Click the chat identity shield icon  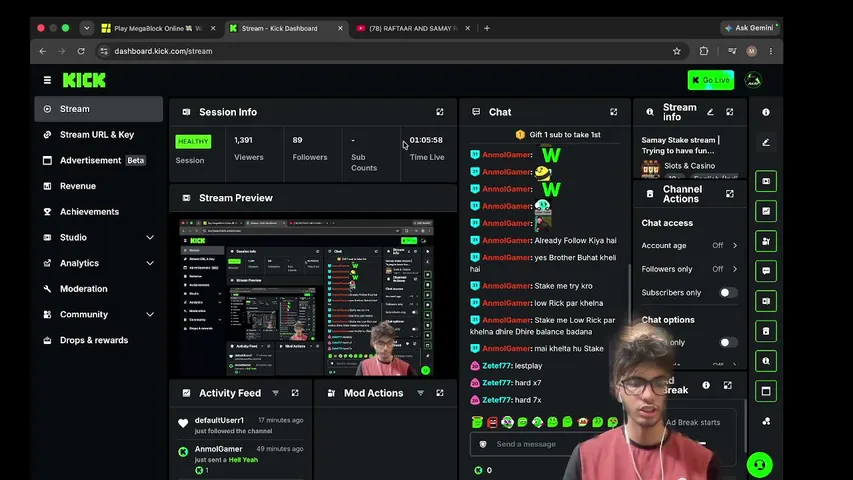(x=483, y=444)
